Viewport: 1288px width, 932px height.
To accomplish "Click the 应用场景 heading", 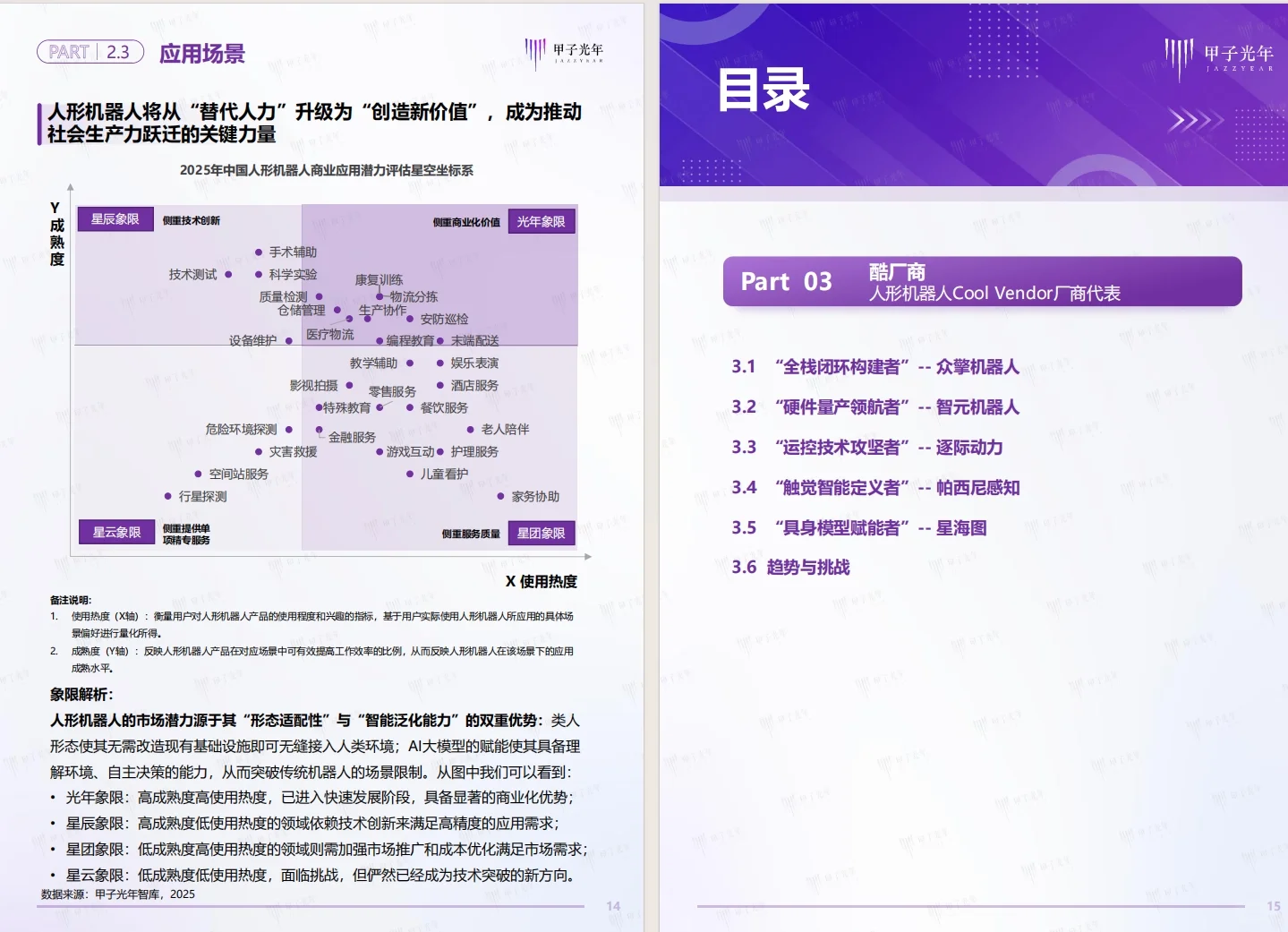I will [x=202, y=54].
